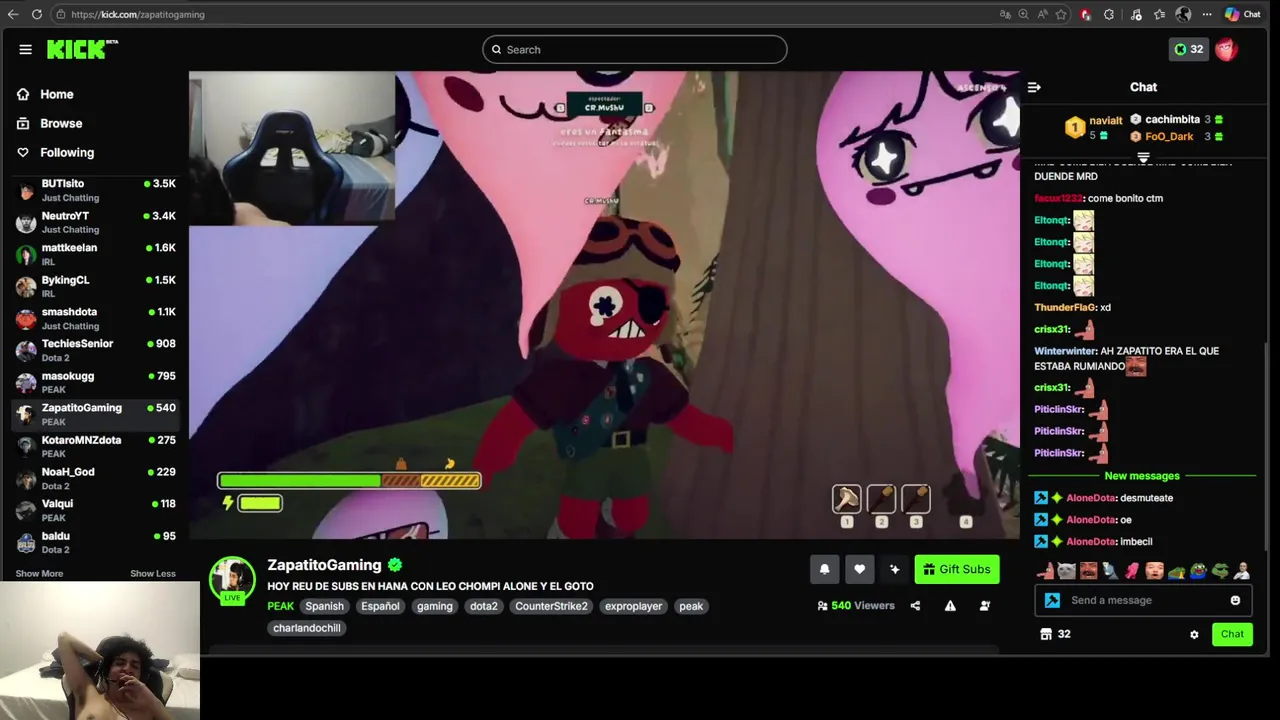
Task: Insert the crying cat emote
Action: point(1067,571)
